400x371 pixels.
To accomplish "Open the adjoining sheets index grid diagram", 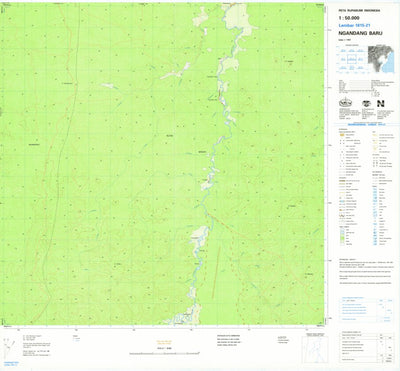I will point(352,59).
